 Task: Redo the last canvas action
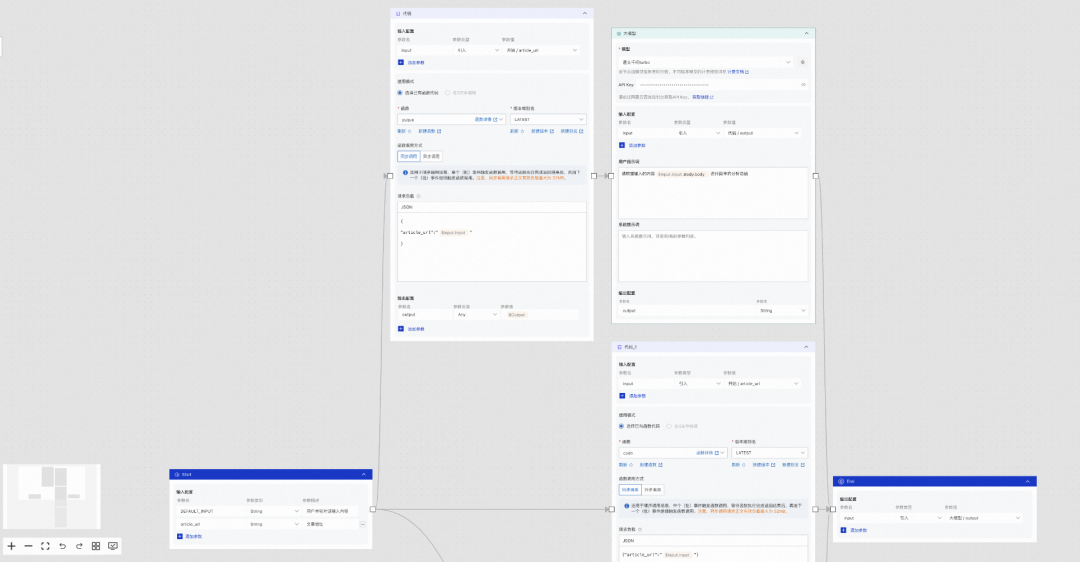click(x=78, y=546)
